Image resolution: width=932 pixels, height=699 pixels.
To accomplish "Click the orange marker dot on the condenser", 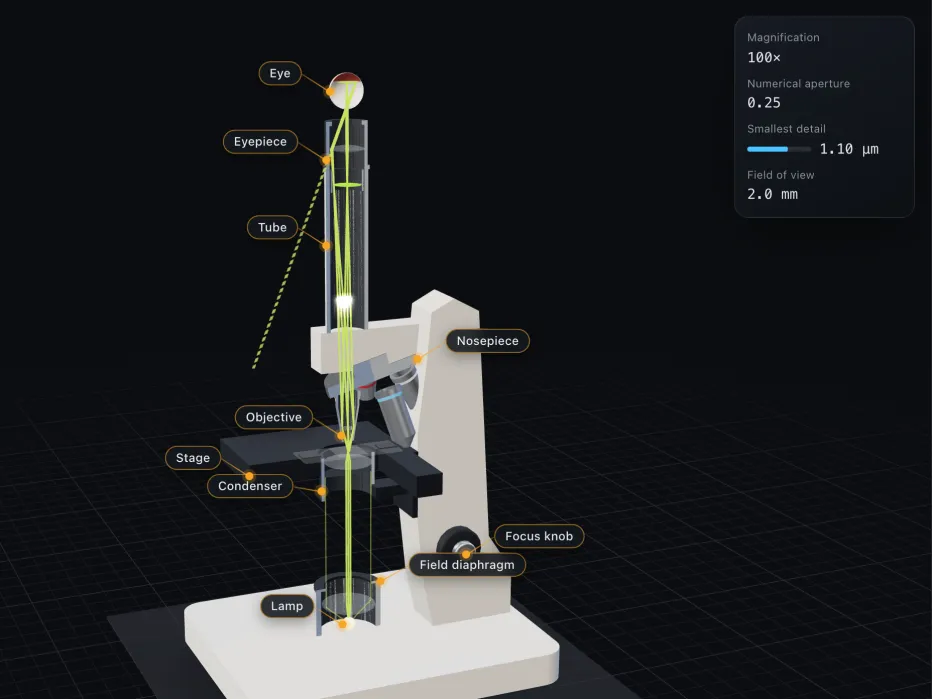I will (x=322, y=492).
